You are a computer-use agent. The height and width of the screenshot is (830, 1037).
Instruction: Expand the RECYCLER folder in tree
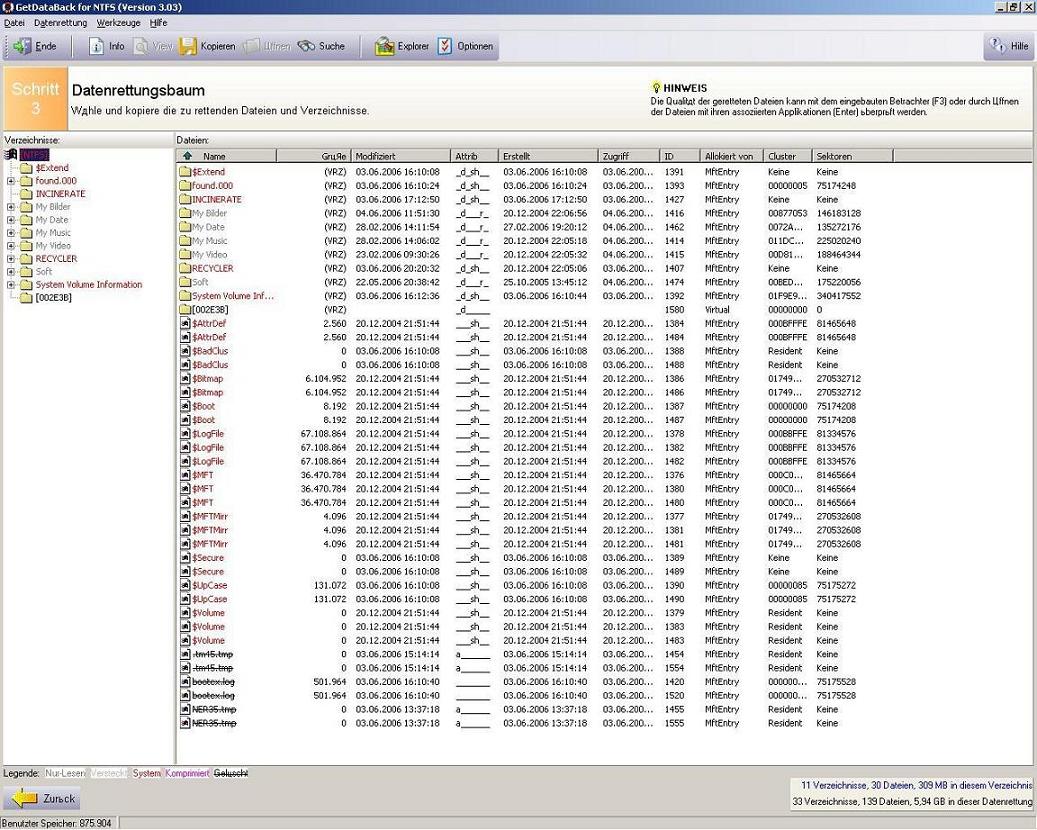coord(11,259)
